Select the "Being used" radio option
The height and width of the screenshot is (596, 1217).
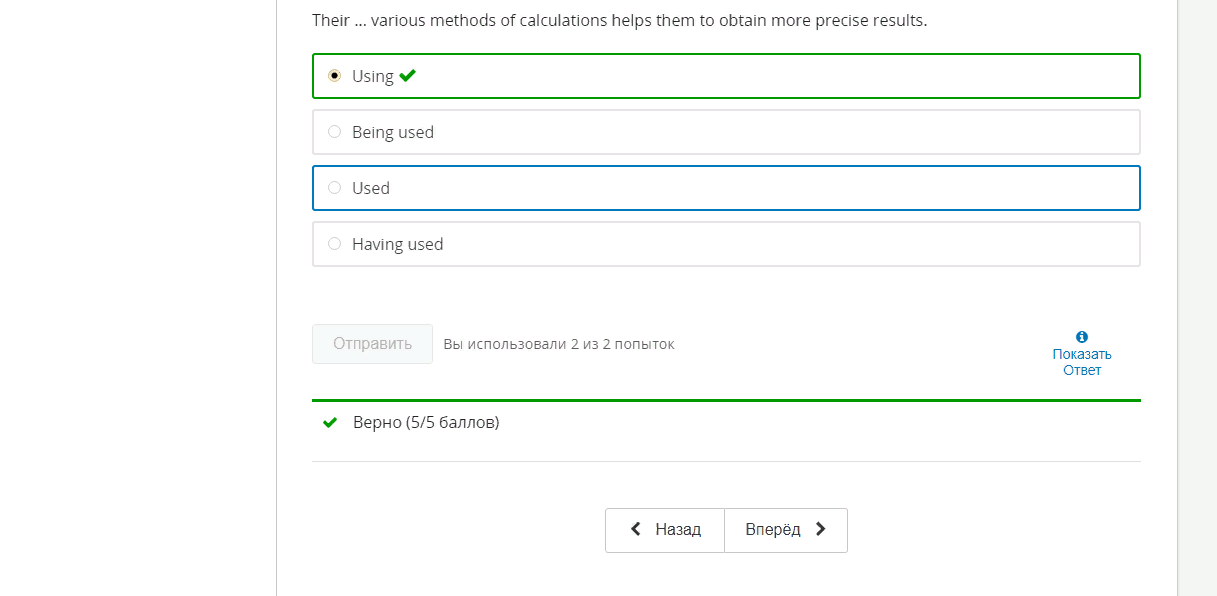[x=334, y=131]
